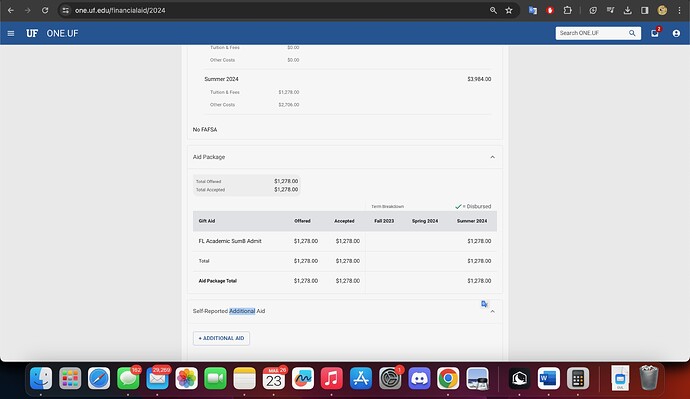Open Discord from the dock
The height and width of the screenshot is (399, 690).
[x=419, y=378]
